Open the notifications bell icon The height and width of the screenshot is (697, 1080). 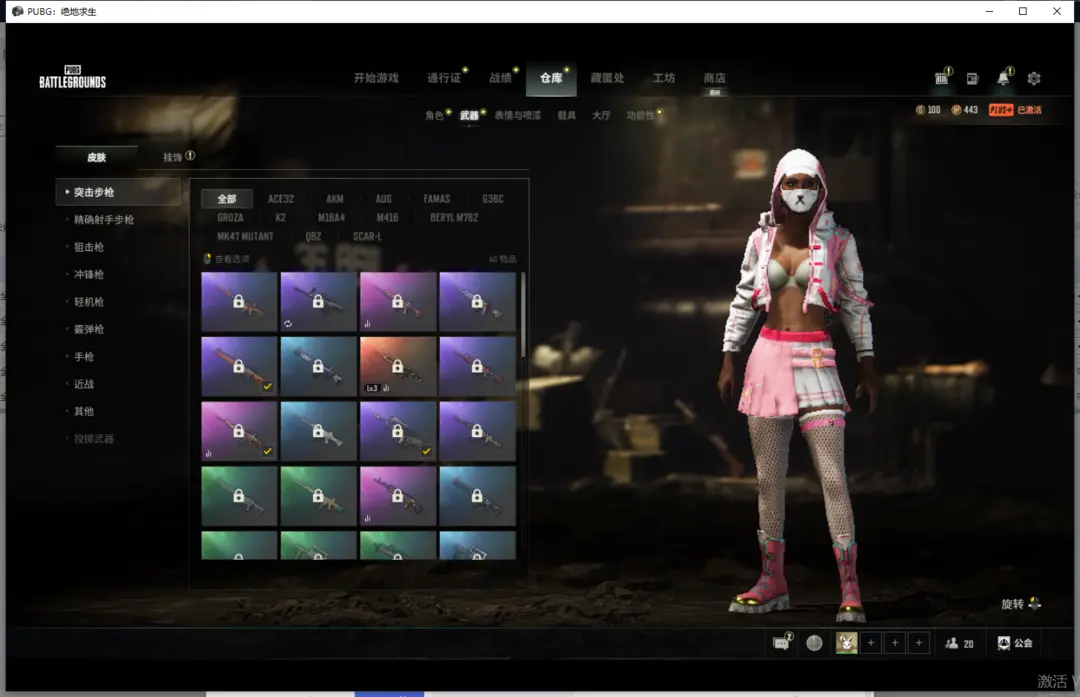[1004, 78]
